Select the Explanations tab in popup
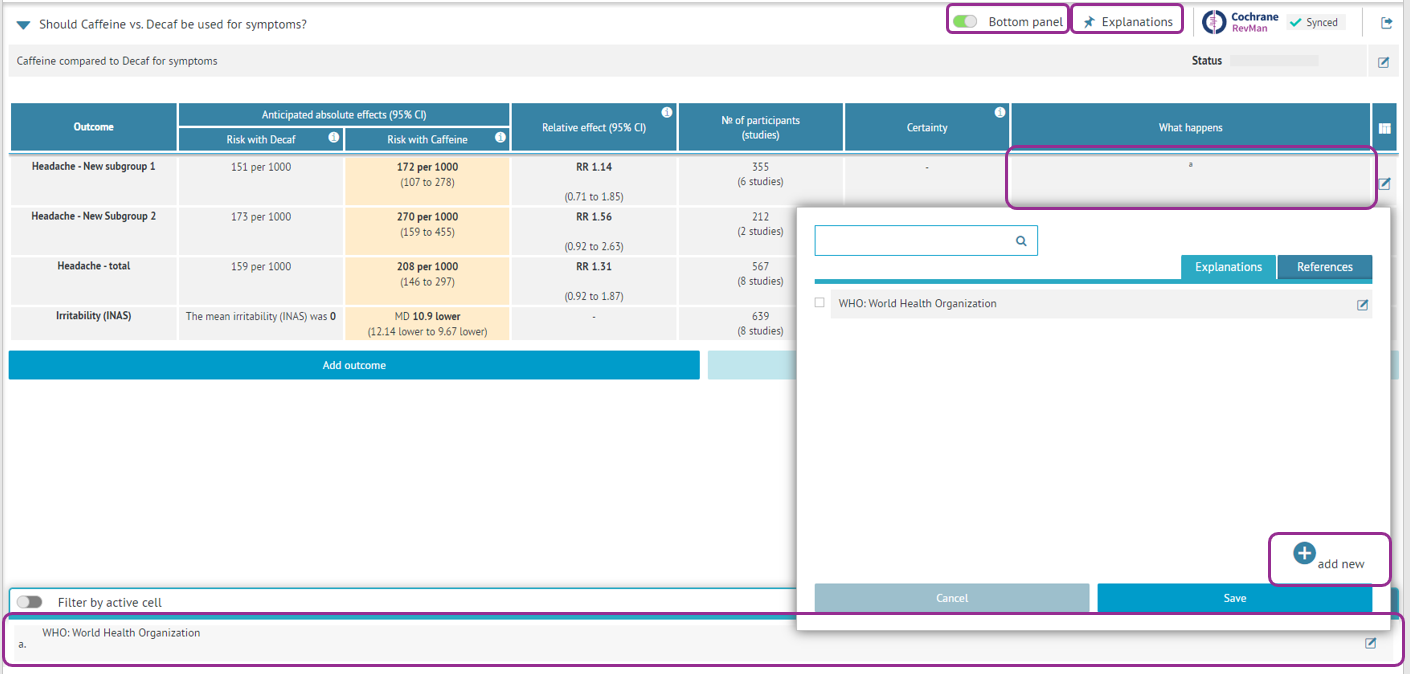Viewport: 1410px width, 674px height. 1228,267
